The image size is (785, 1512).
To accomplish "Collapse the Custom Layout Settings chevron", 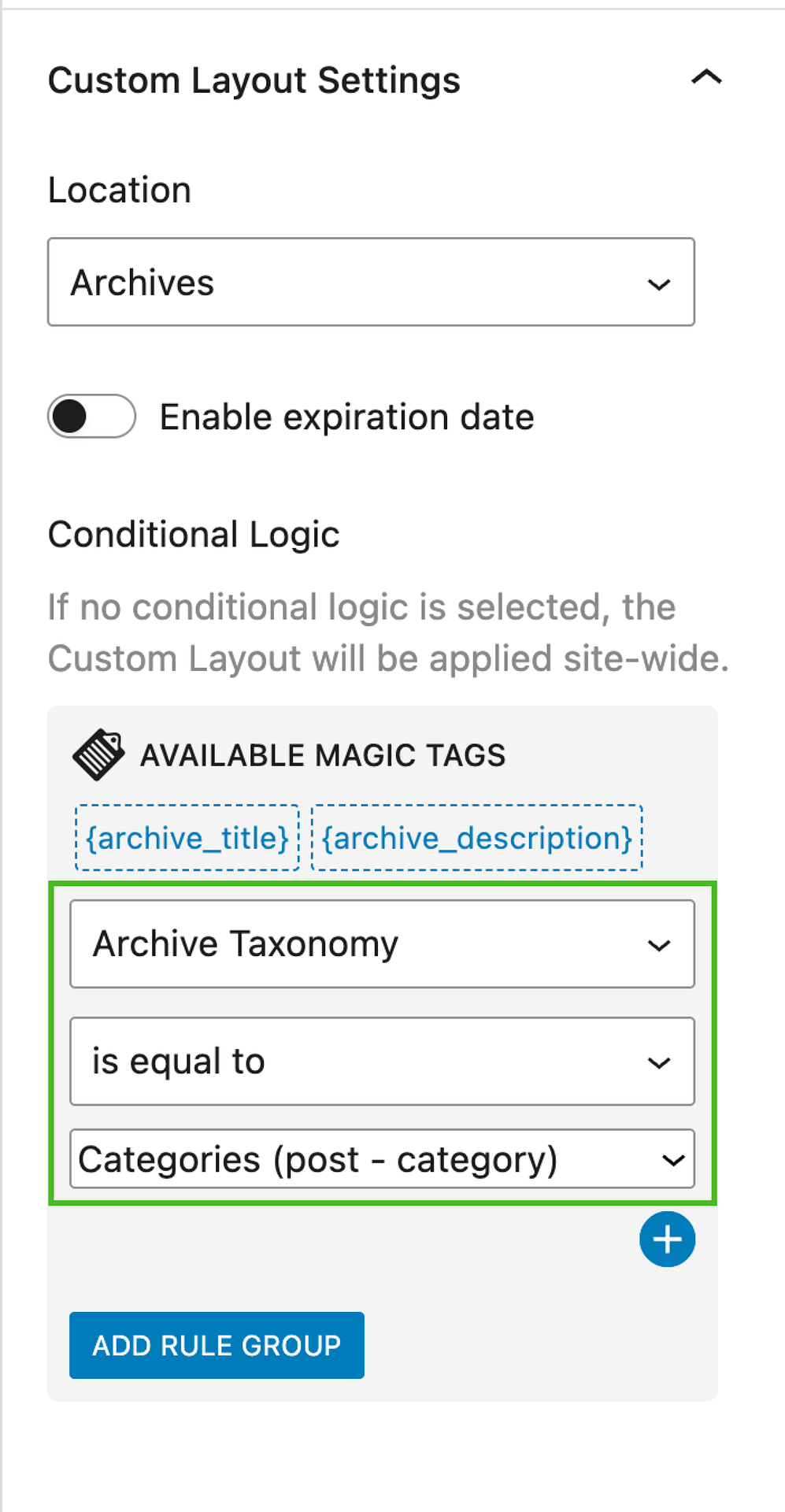I will 706,77.
